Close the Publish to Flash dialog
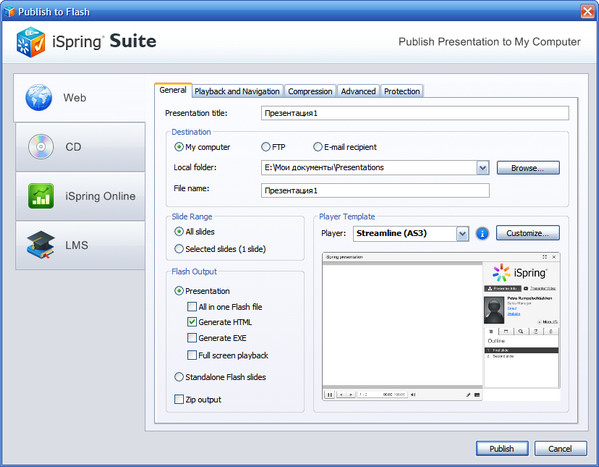The image size is (599, 467). point(587,11)
